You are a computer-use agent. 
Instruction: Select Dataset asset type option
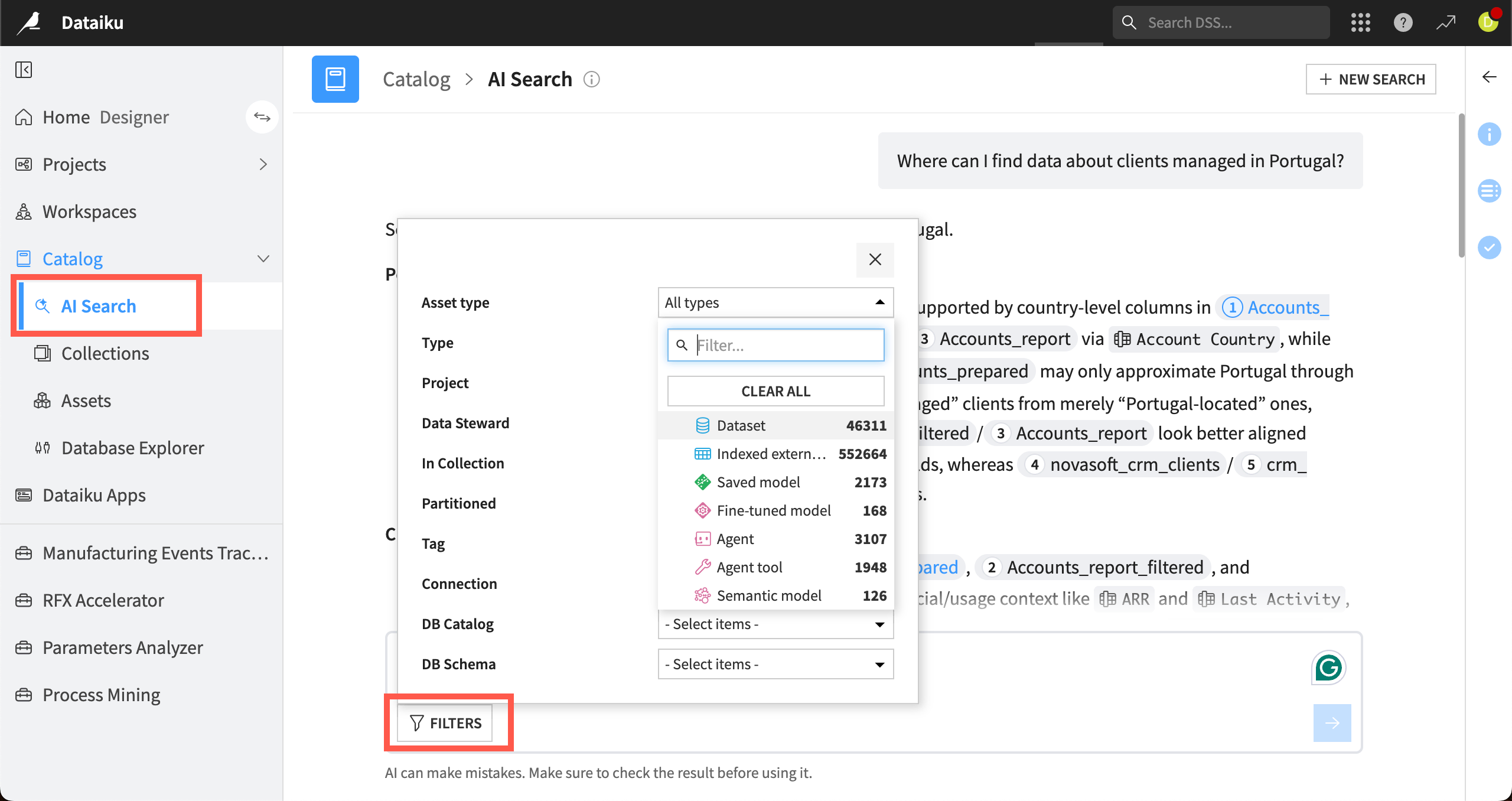click(x=775, y=425)
